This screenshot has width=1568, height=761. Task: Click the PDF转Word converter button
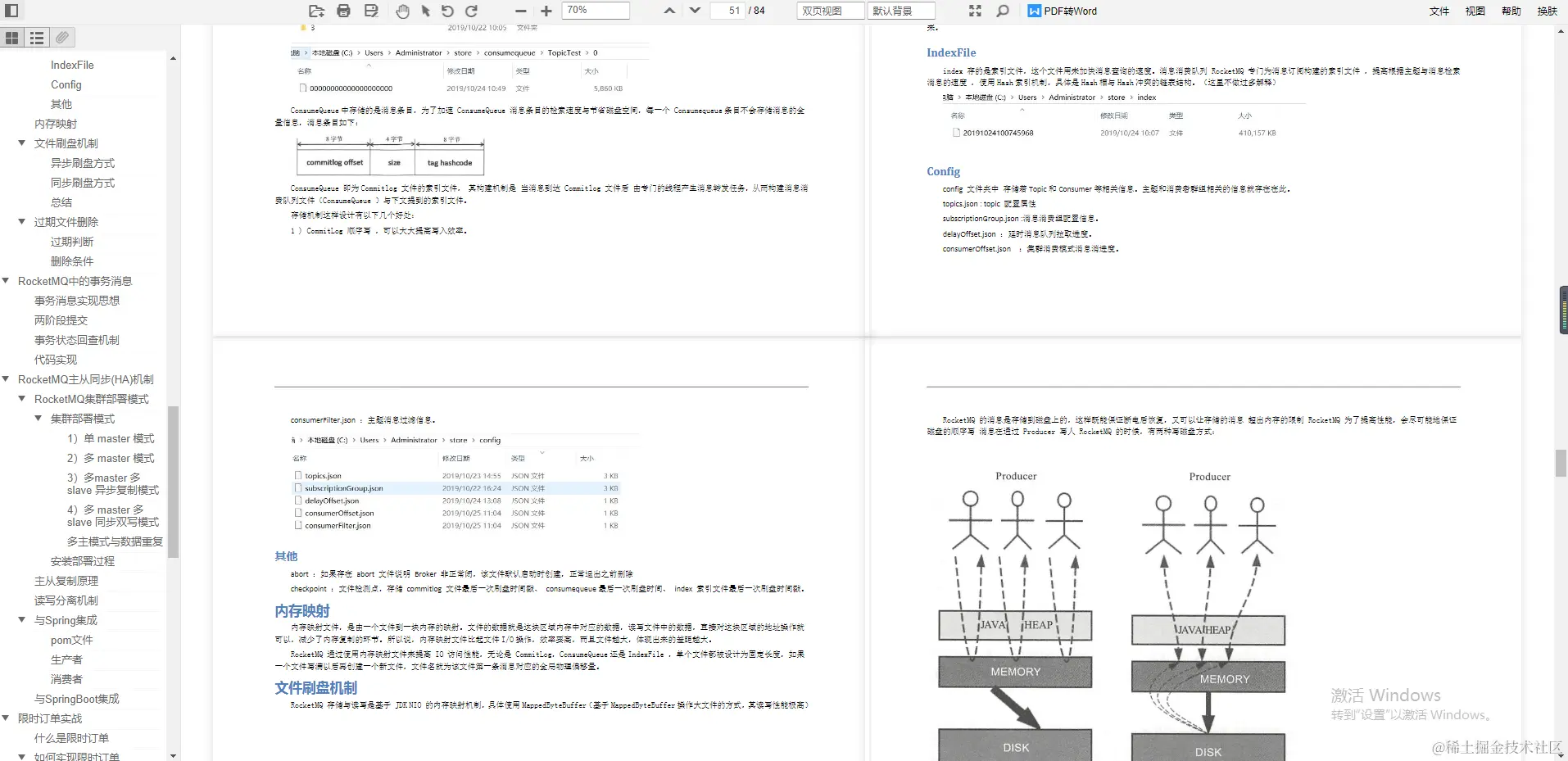[1063, 11]
